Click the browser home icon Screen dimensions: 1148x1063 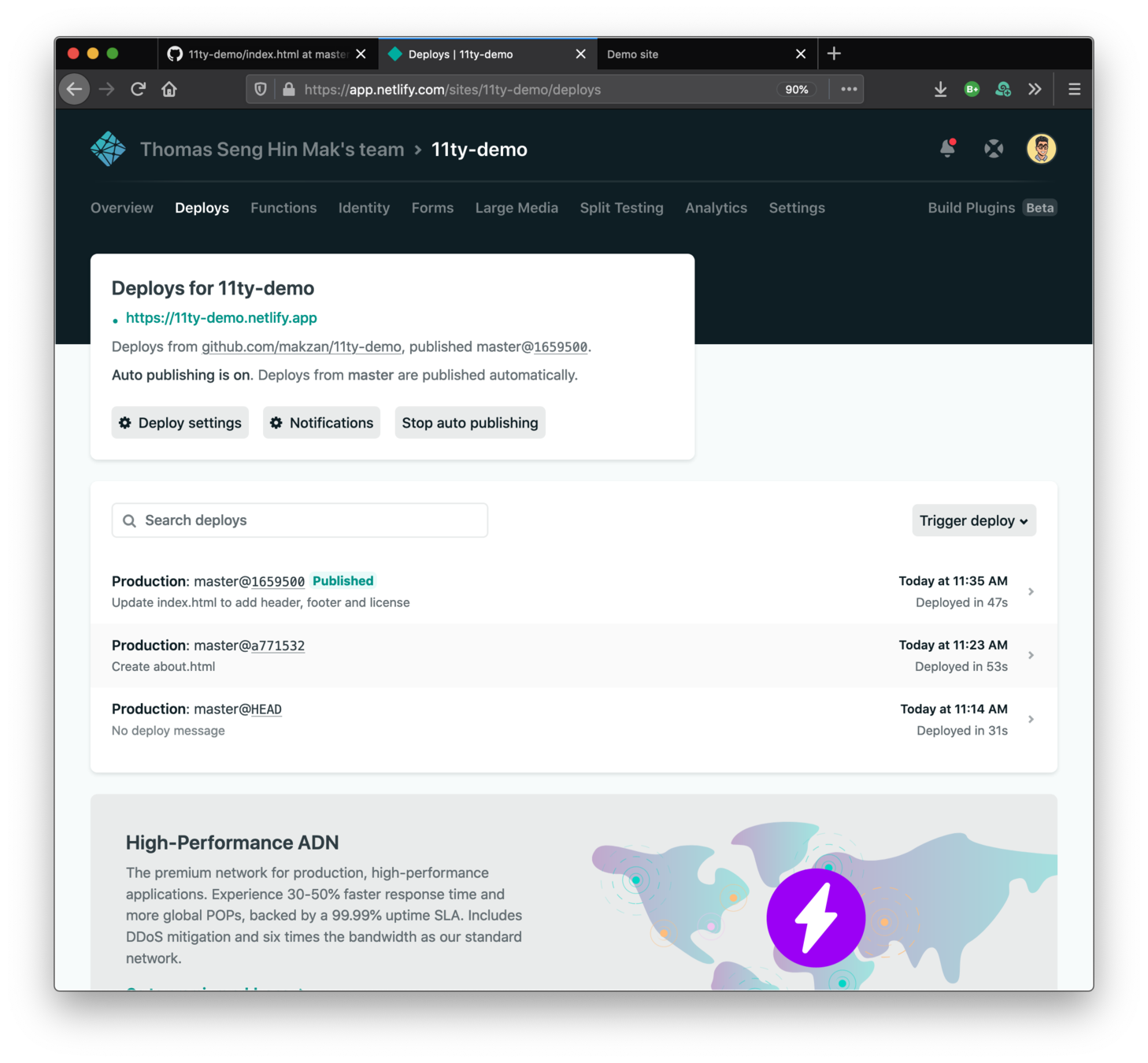169,89
